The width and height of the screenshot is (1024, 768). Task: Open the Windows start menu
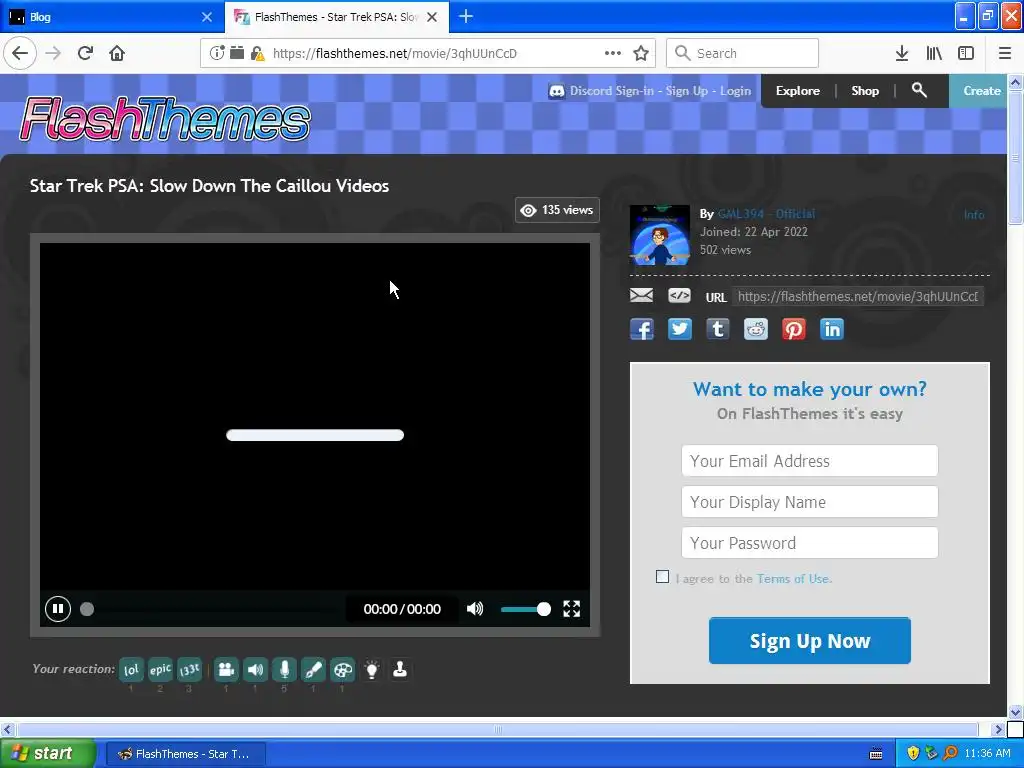click(48, 753)
